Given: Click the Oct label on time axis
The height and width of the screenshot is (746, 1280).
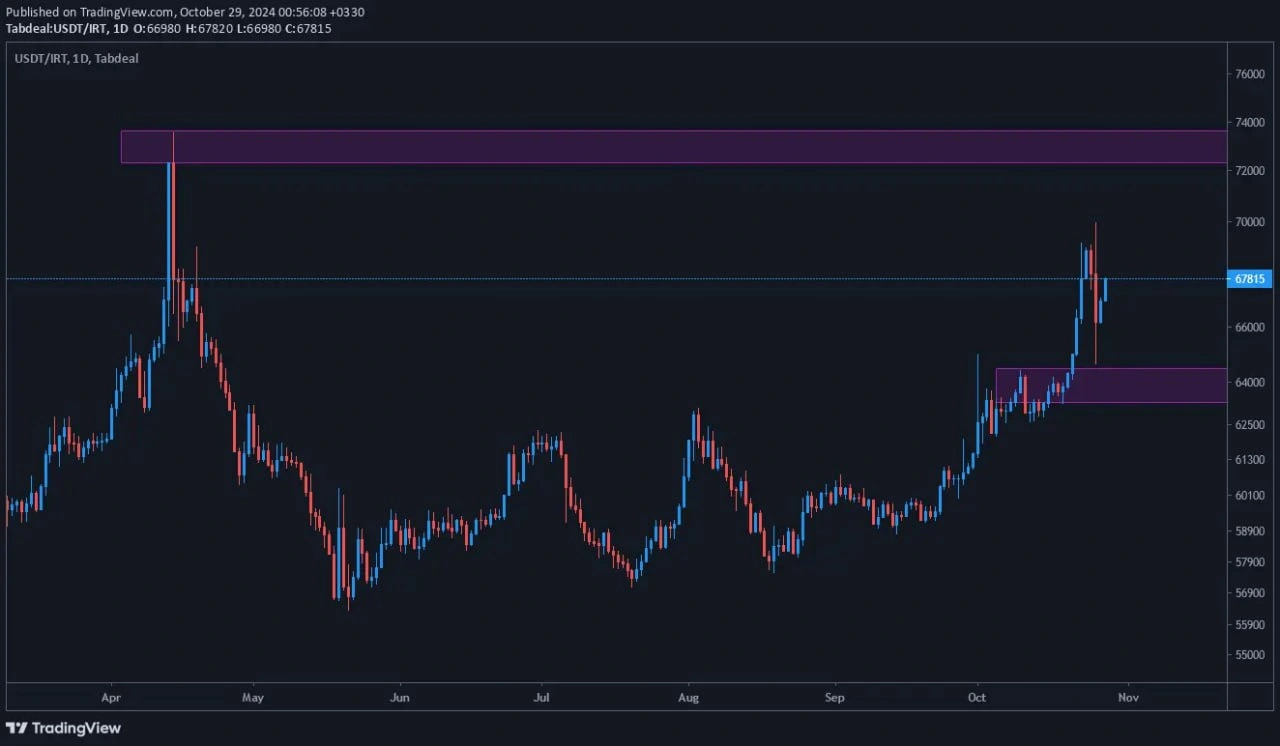Looking at the screenshot, I should coord(975,697).
